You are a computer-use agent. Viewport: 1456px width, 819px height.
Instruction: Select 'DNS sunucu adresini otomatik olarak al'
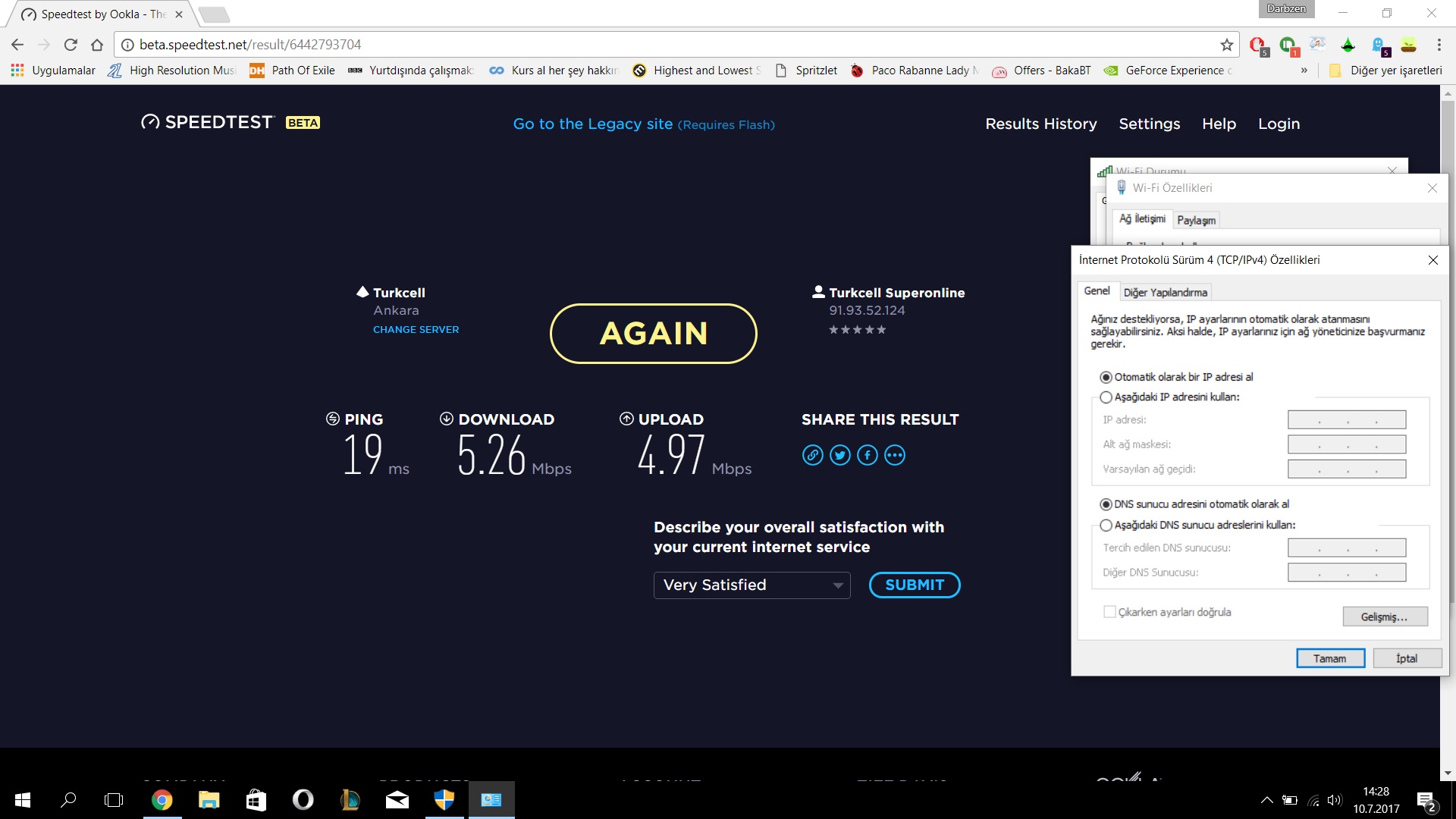(1194, 504)
